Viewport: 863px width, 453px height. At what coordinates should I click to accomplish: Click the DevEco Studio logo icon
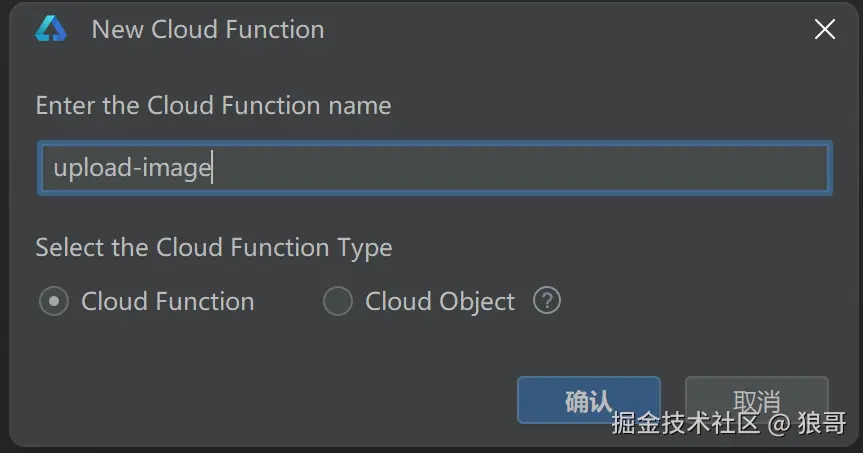coord(50,30)
